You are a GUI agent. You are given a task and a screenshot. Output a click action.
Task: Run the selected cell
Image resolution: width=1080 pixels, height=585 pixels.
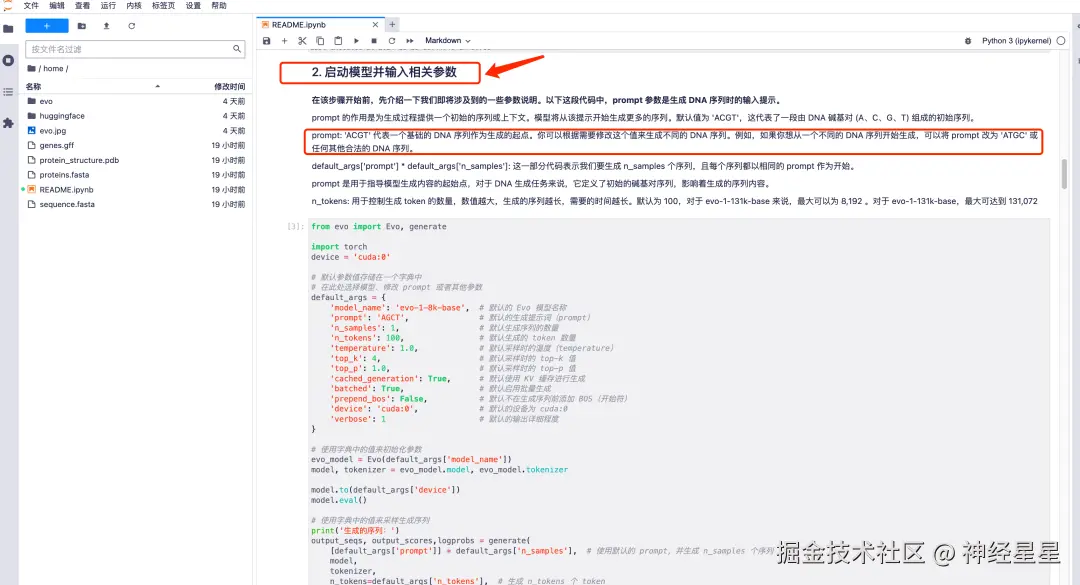(356, 41)
